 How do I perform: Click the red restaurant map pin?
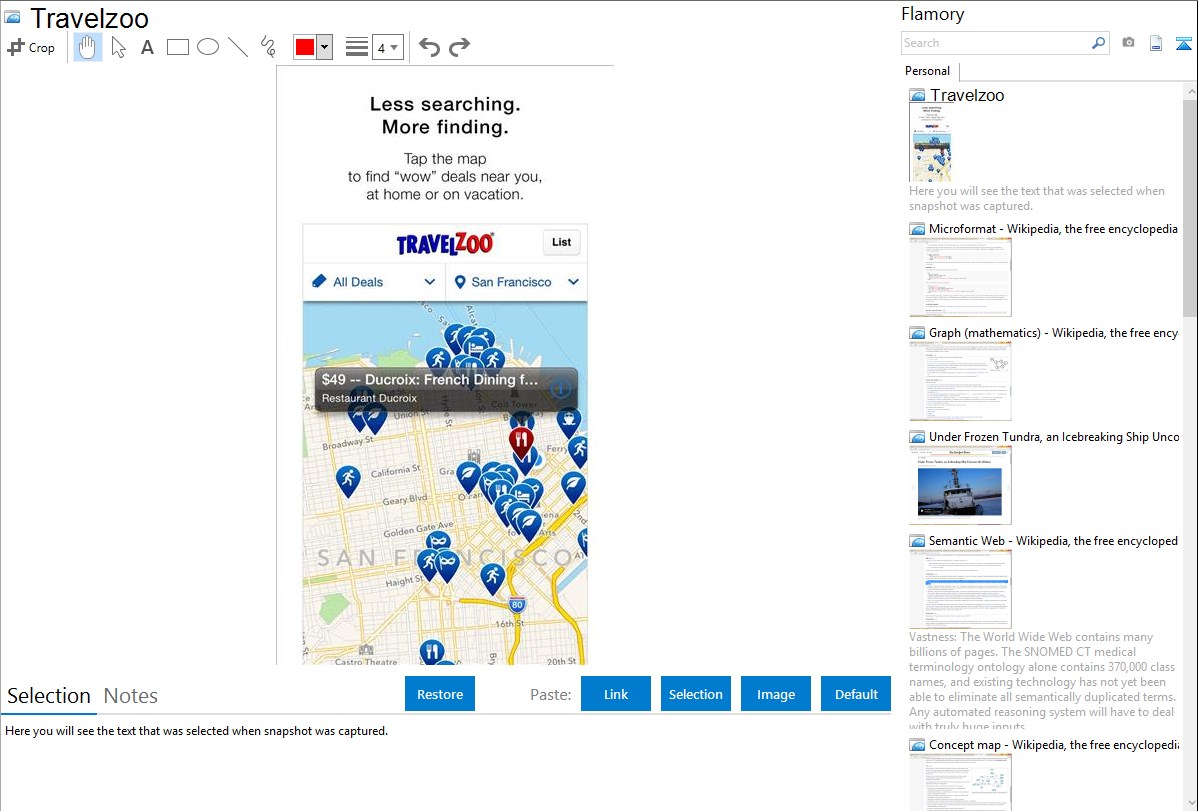522,443
